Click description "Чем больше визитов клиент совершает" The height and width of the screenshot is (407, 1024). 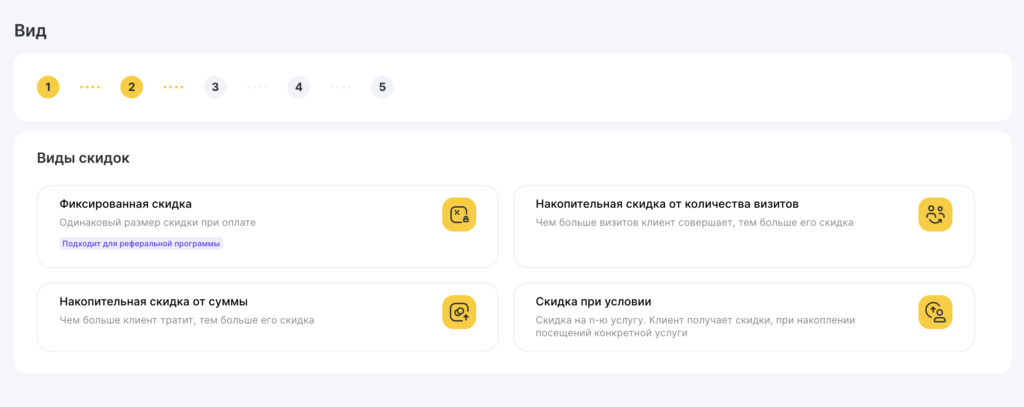(694, 222)
